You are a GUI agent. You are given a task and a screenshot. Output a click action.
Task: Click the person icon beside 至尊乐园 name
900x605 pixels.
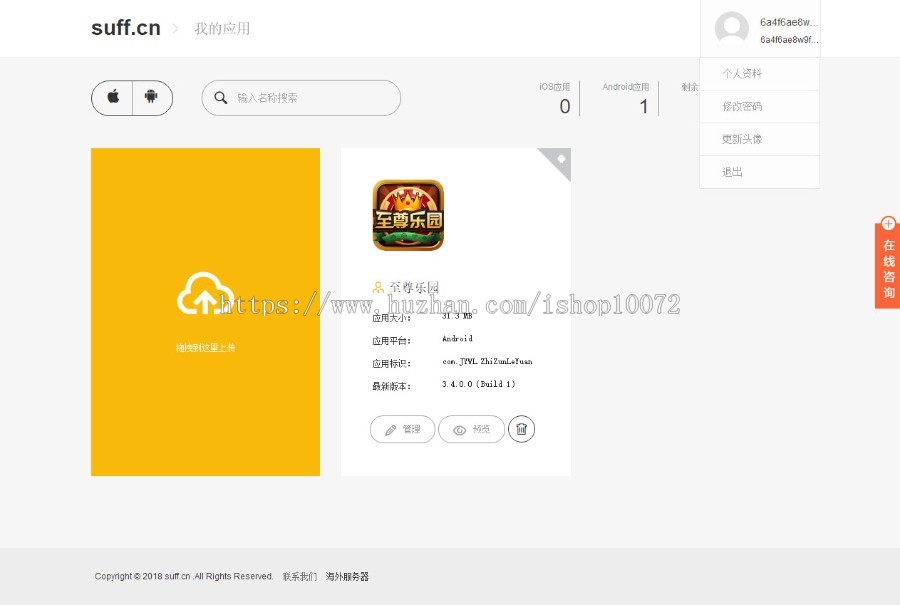coord(377,287)
